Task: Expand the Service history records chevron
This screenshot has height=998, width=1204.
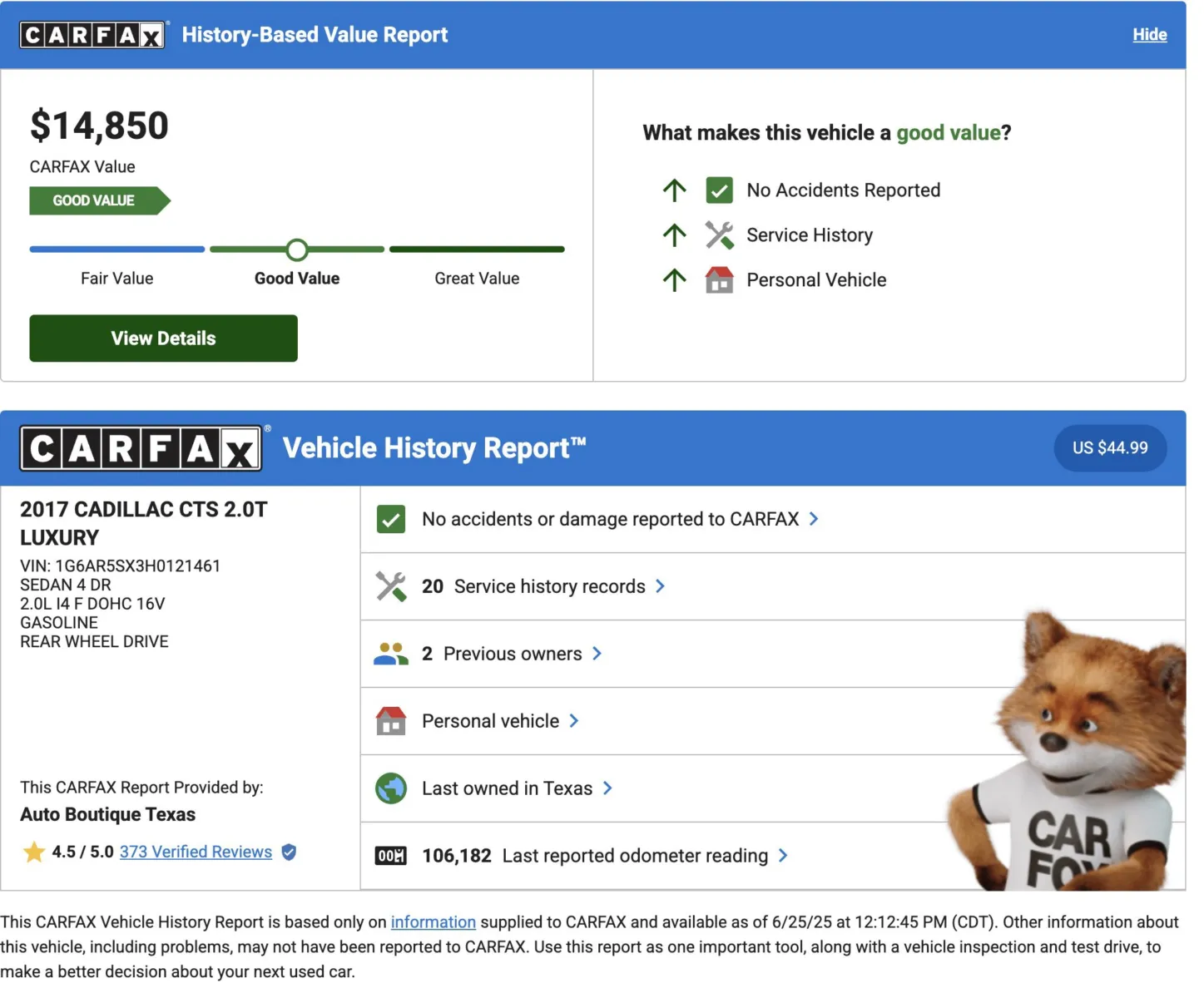Action: tap(660, 587)
